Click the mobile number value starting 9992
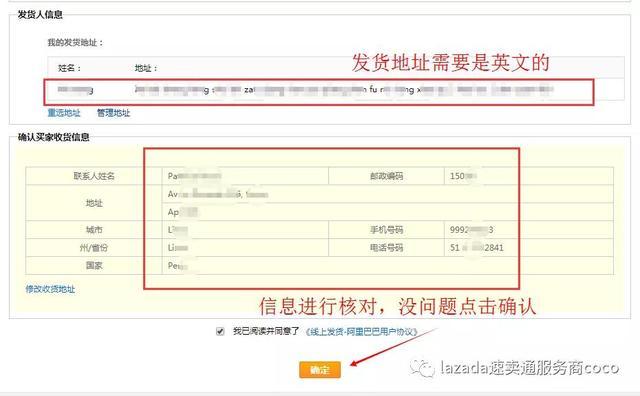Viewport: 640px width, 396px height. click(471, 230)
